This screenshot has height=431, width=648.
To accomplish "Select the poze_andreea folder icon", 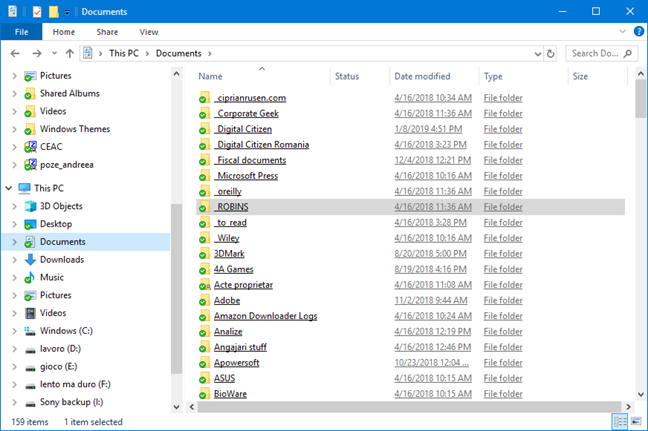I will [30, 164].
